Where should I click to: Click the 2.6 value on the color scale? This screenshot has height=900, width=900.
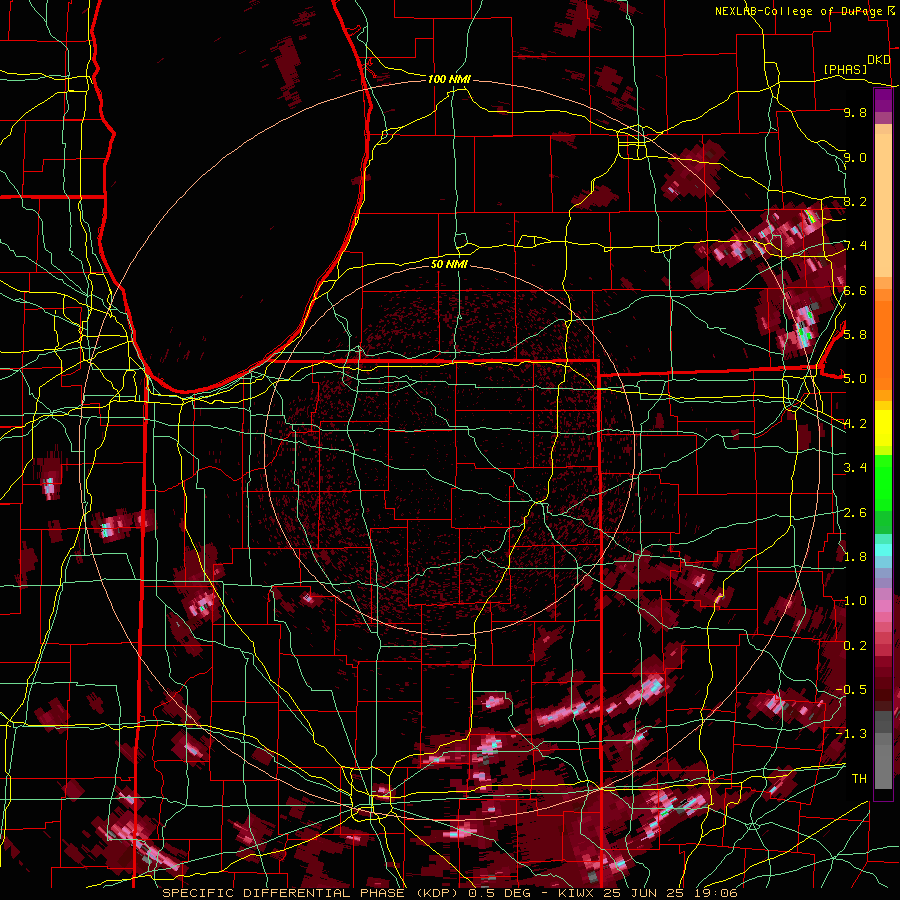pyautogui.click(x=855, y=513)
